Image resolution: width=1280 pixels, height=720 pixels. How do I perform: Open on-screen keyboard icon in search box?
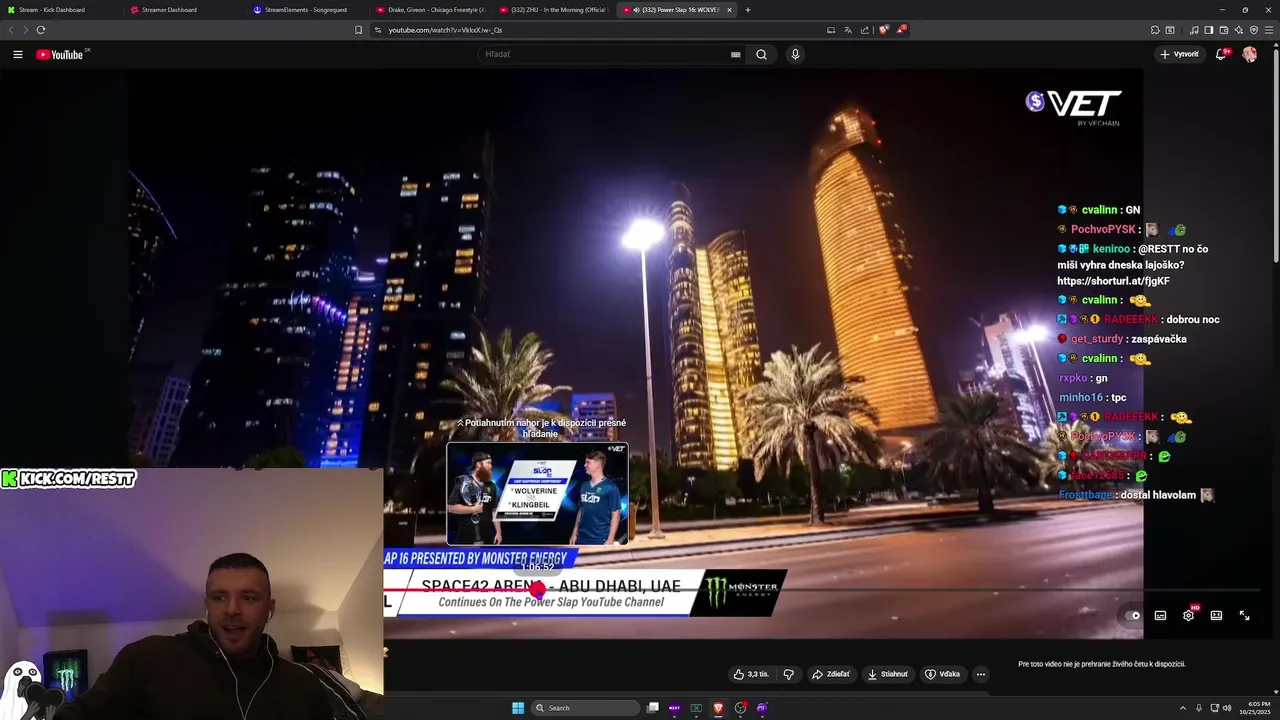click(735, 55)
